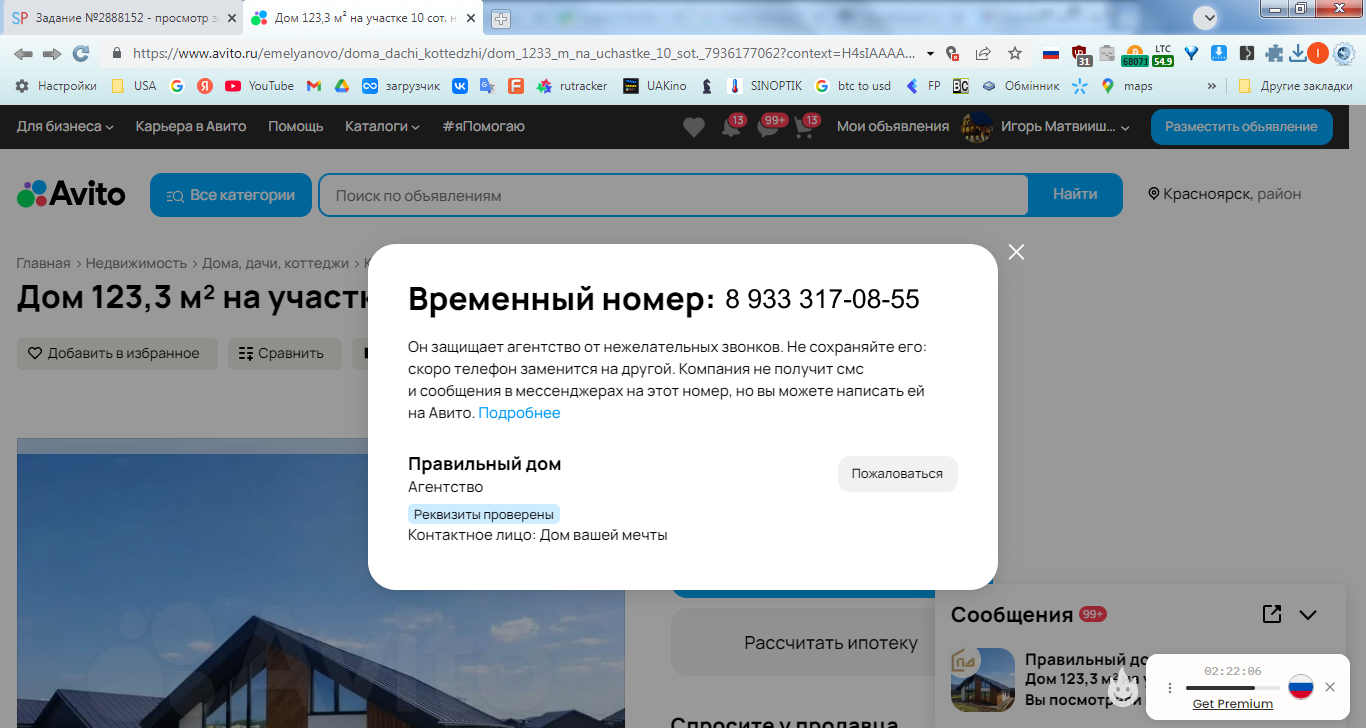Open the shopping cart icon
1366x728 pixels.
point(804,127)
